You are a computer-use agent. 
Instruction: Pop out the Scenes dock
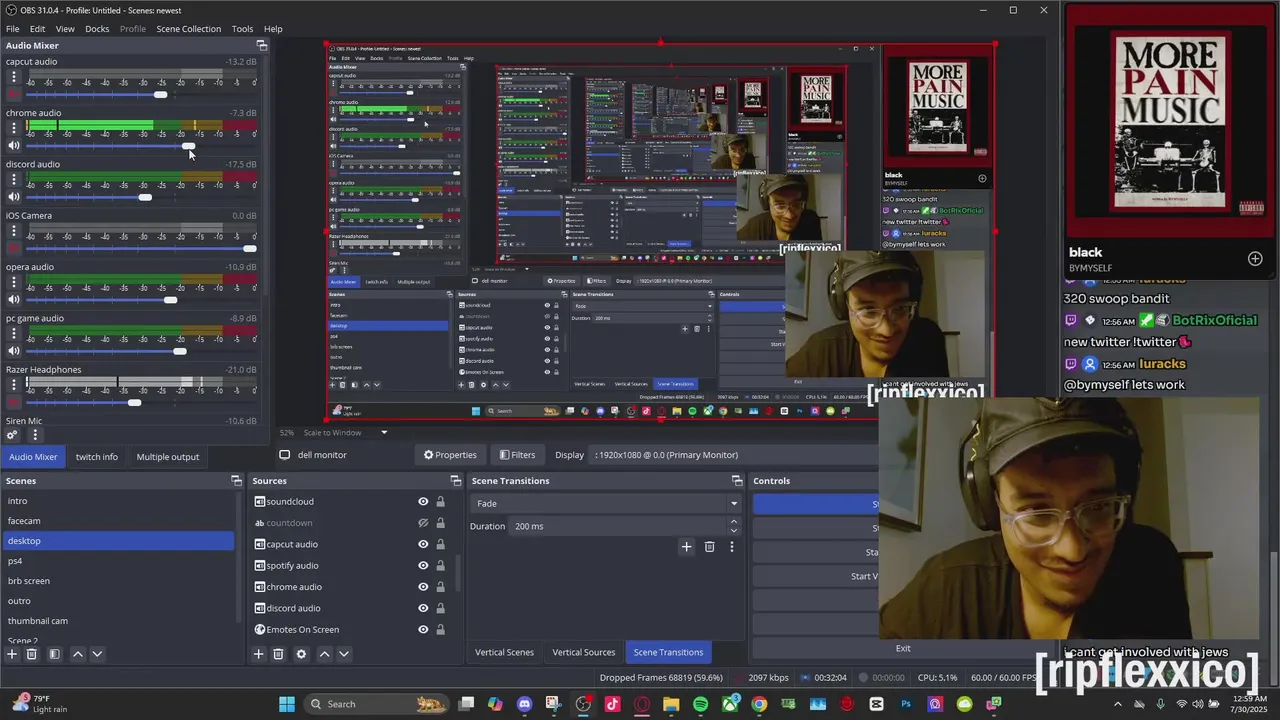(x=236, y=481)
